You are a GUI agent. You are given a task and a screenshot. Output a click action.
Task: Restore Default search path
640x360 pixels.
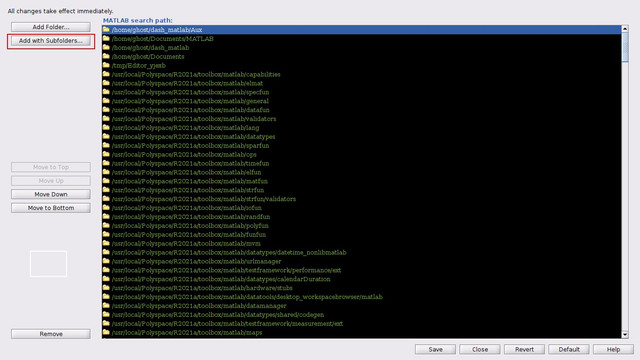(569, 349)
